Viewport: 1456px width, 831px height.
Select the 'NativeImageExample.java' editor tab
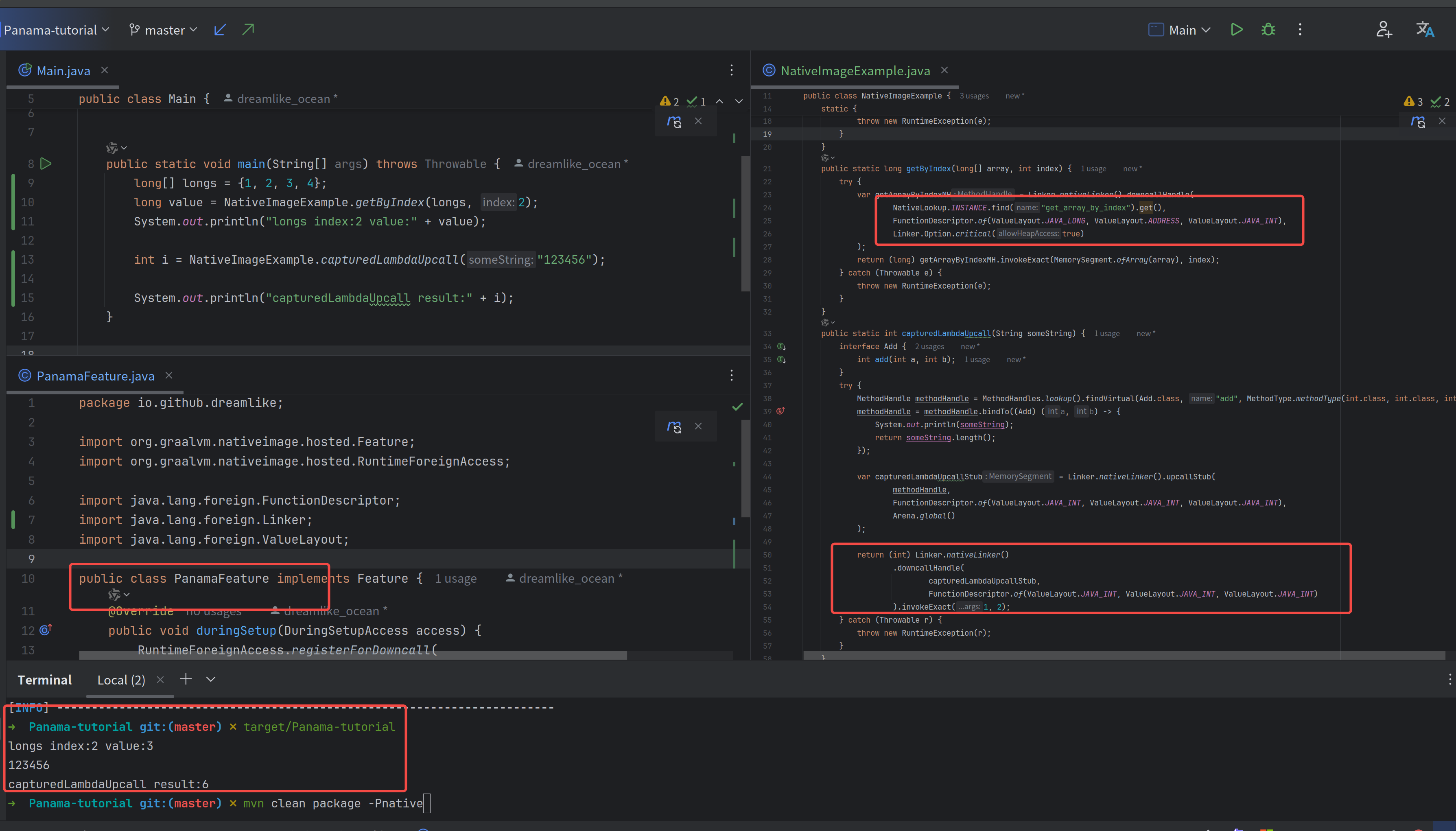(854, 70)
